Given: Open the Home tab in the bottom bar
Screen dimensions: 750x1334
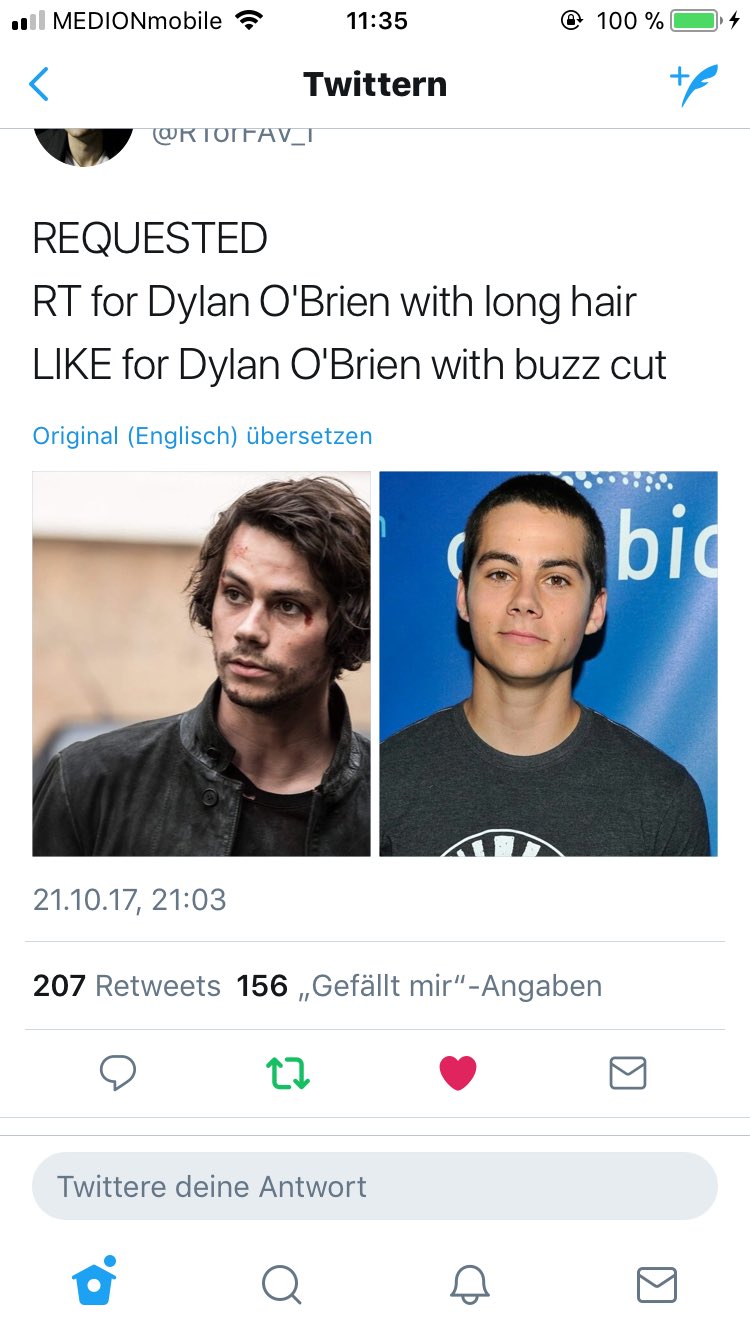Looking at the screenshot, I should click(95, 1283).
